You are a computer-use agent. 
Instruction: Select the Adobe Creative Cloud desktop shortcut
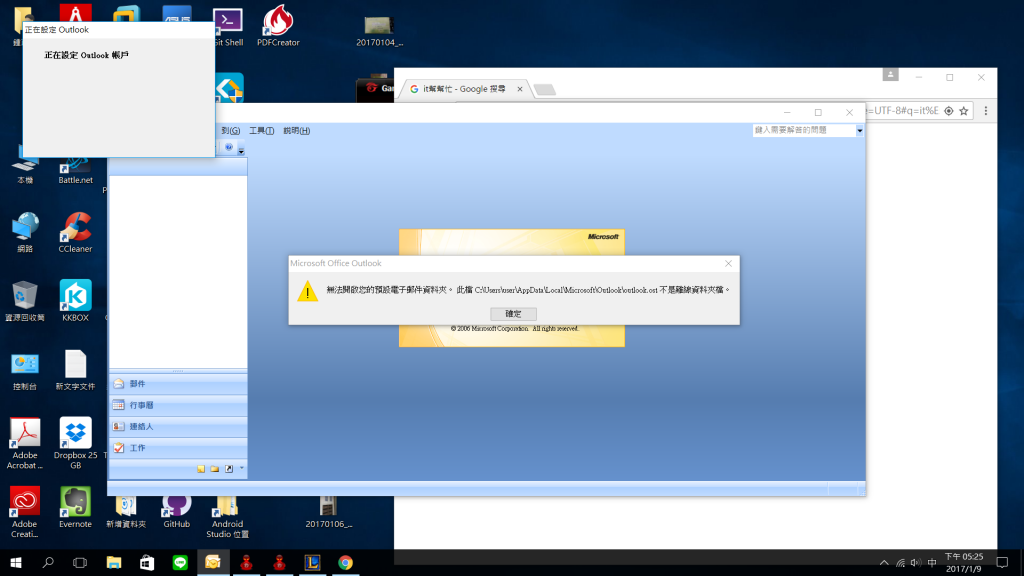pyautogui.click(x=25, y=512)
